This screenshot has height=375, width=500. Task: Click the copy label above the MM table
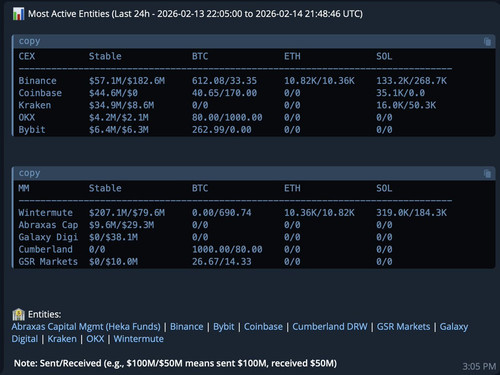[x=29, y=173]
